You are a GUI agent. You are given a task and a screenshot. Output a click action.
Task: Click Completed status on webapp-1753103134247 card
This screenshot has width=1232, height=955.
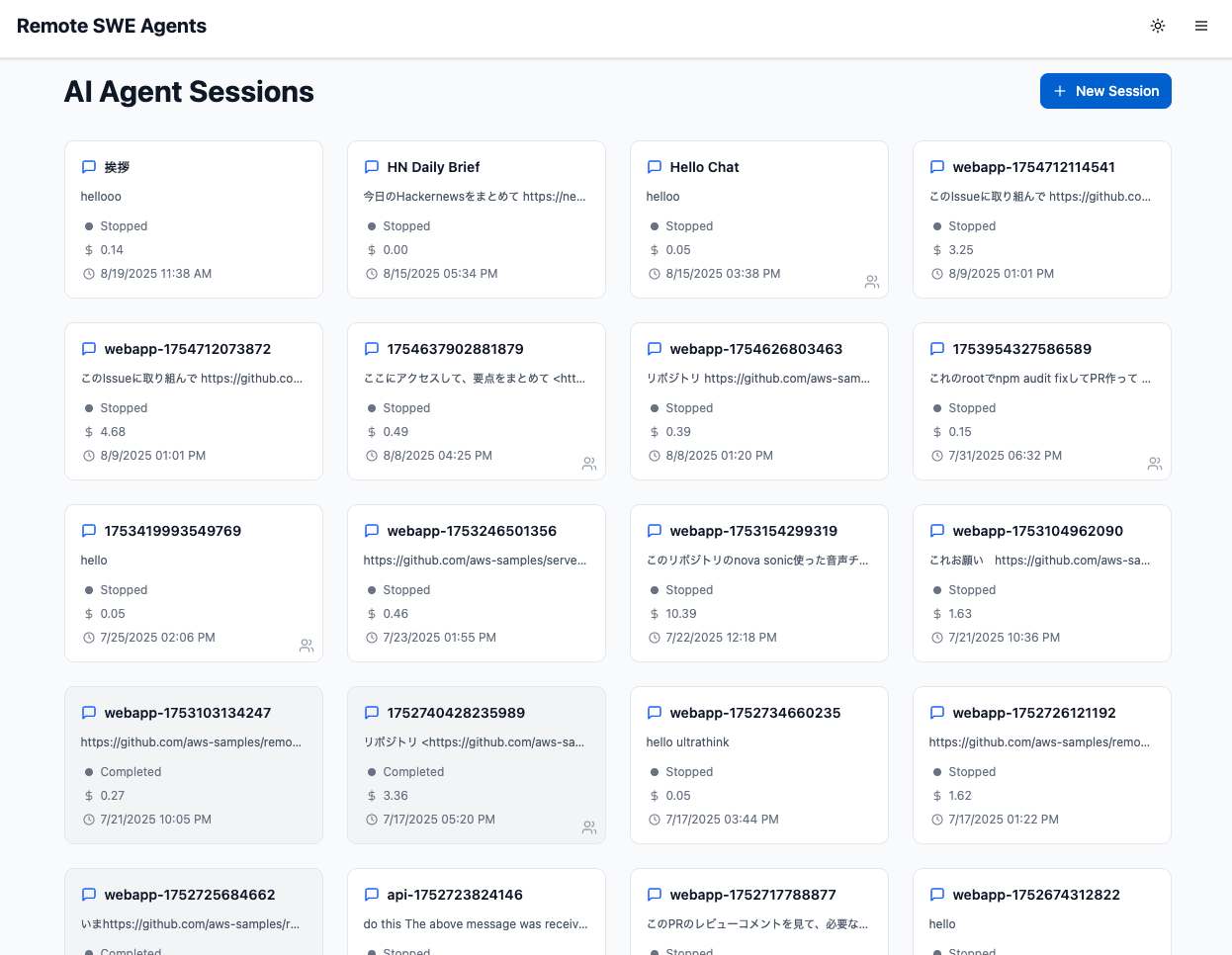point(131,772)
